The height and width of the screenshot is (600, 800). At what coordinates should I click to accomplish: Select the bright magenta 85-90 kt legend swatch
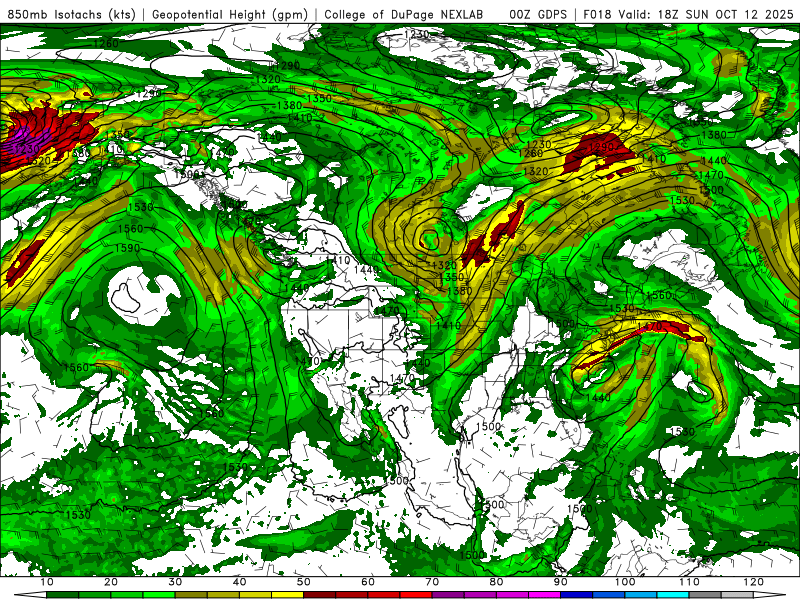(x=544, y=595)
